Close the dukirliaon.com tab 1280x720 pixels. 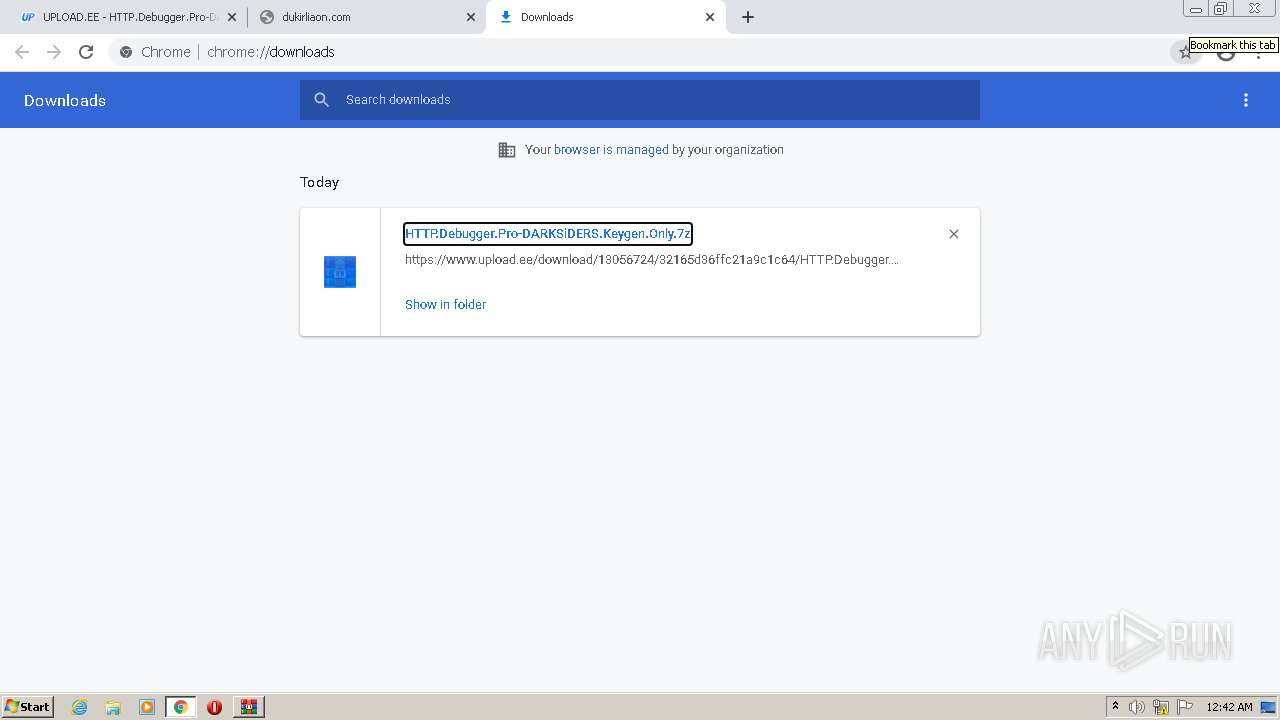471,17
